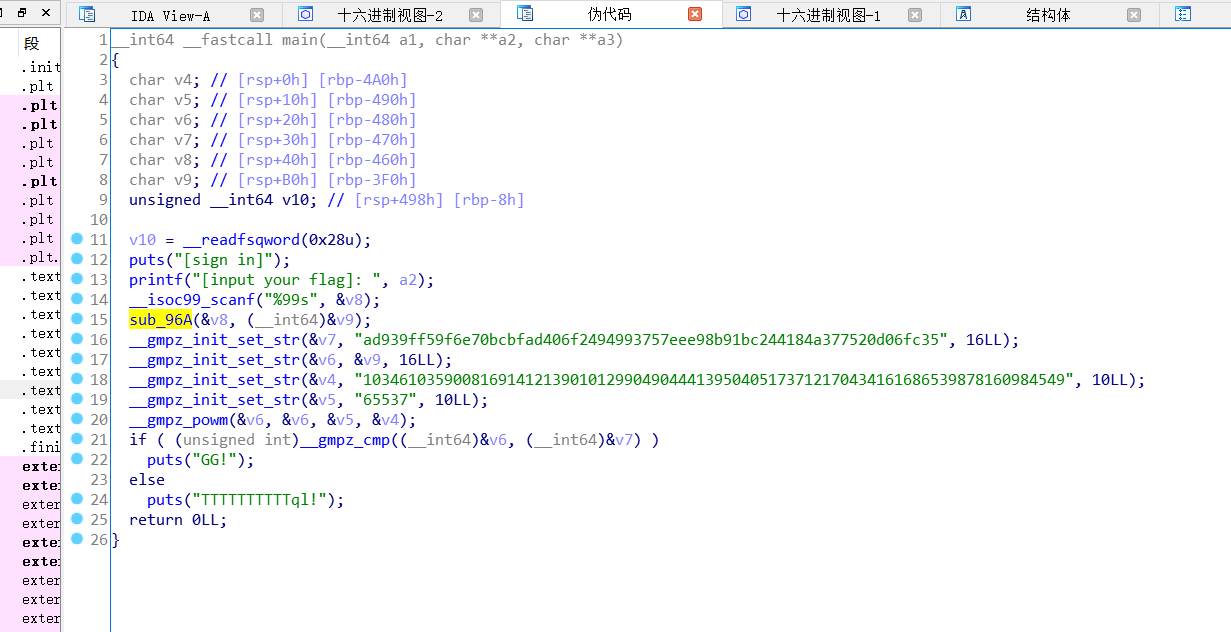The image size is (1231, 632).
Task: Toggle breakpoint dot on line 15
Action: click(77, 320)
